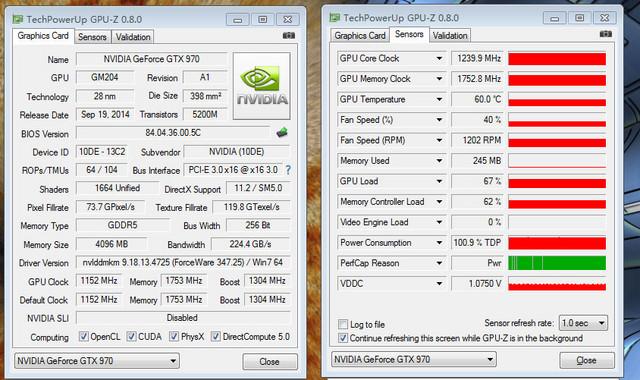Click the 60.0 °C temperature reading
Viewport: 640px width, 380px height.
coord(477,99)
